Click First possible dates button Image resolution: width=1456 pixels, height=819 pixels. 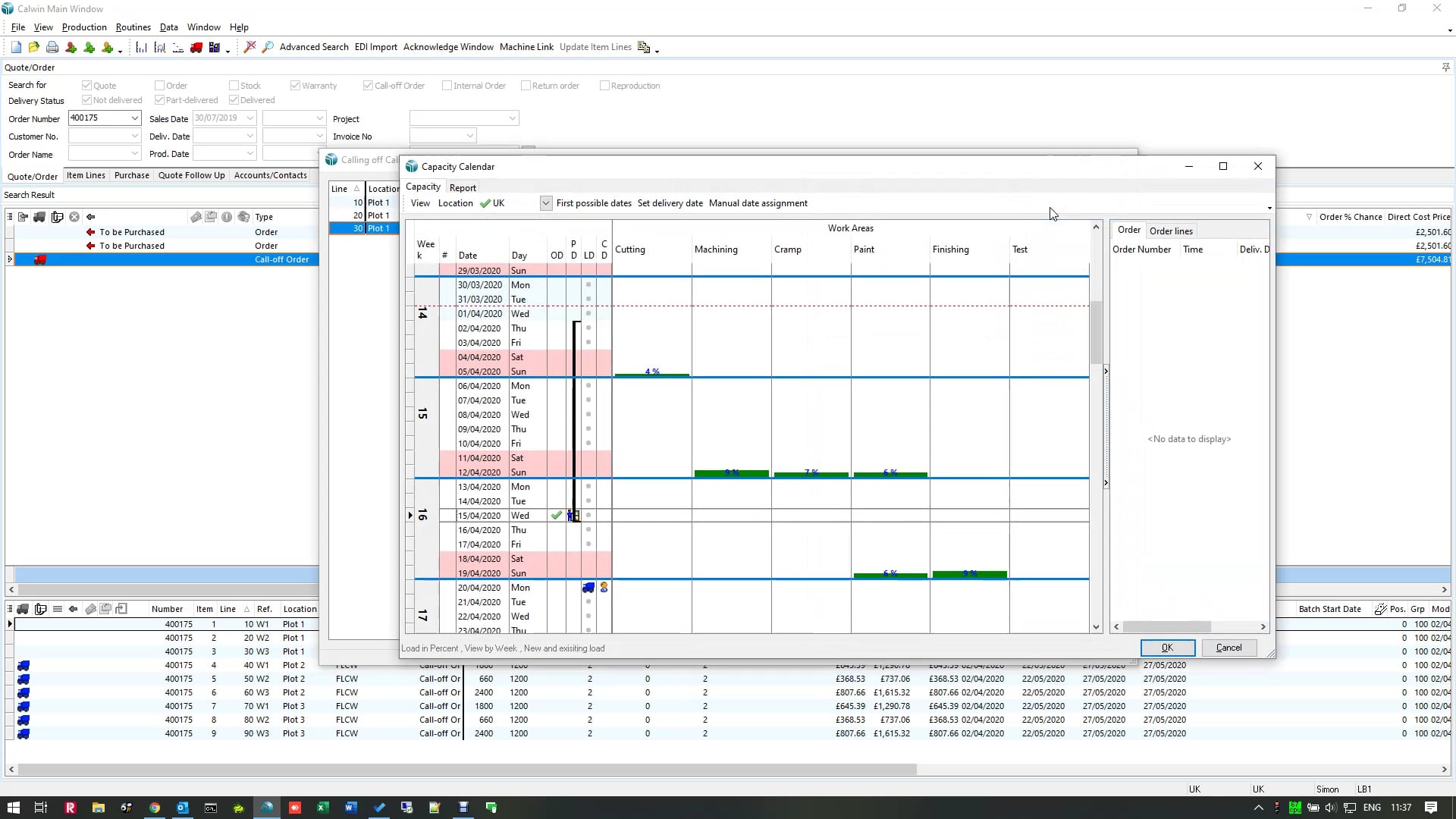point(594,203)
